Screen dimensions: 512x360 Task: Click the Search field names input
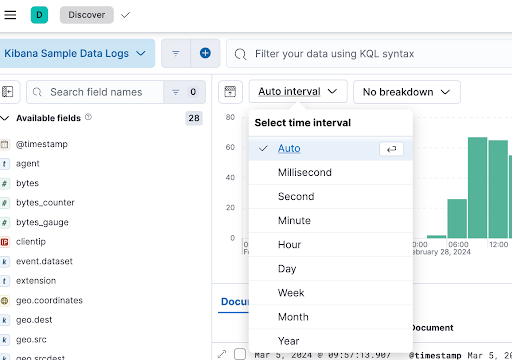point(96,92)
